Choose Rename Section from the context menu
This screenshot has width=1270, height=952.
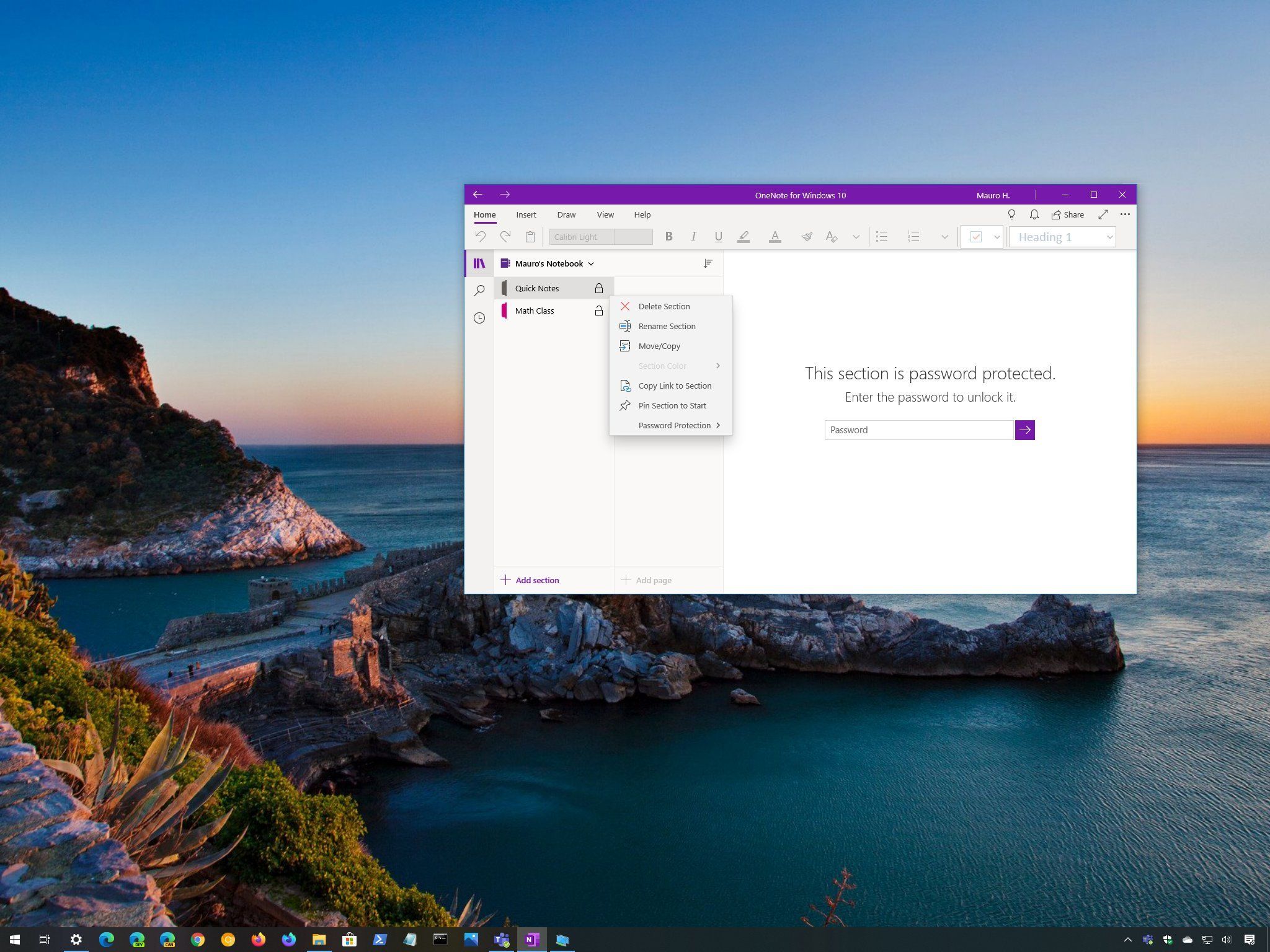pos(667,326)
